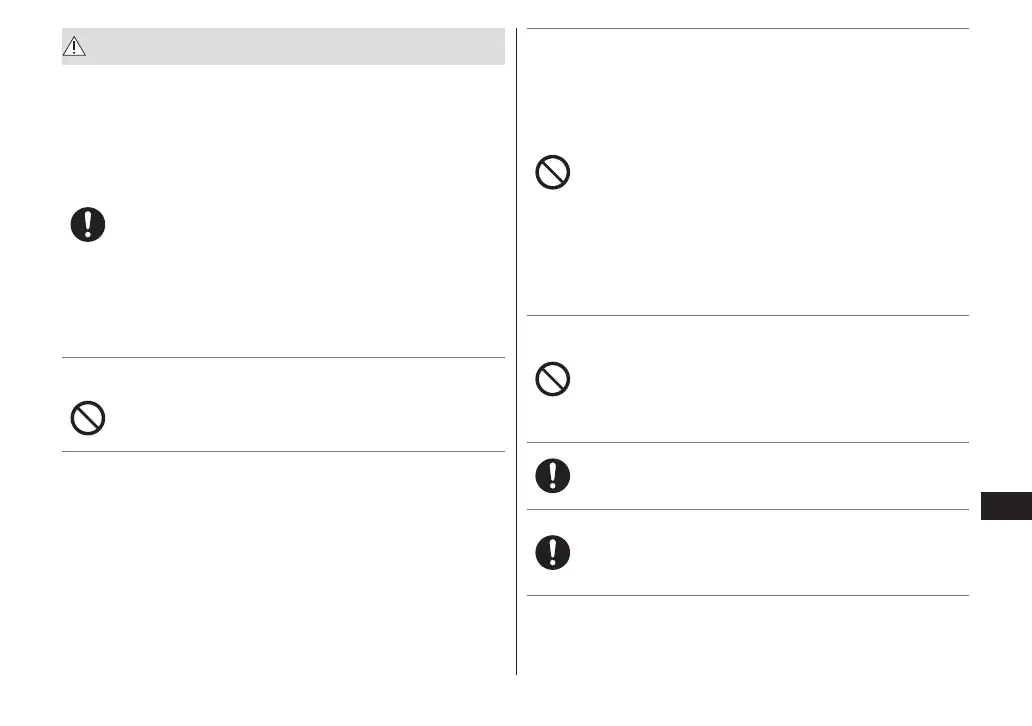Viewport: 1032px width, 726px height.
Task: Click the prohibition circle icon in left column
Action: click(88, 416)
